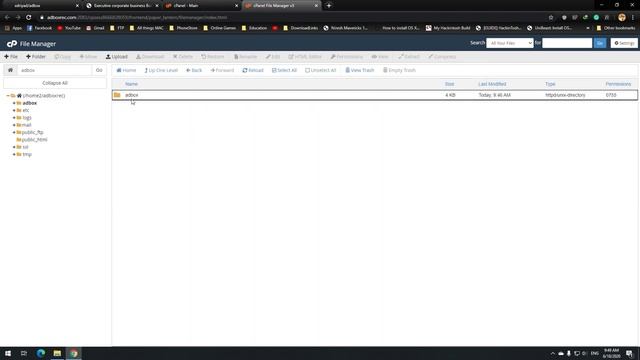The height and width of the screenshot is (360, 640).
Task: Click the Copy toolbar button
Action: pos(62,57)
